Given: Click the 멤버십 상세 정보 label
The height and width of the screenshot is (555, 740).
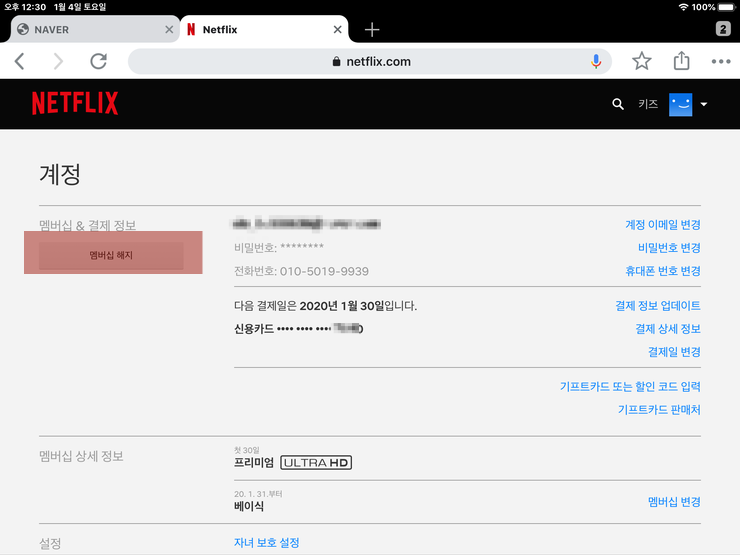Looking at the screenshot, I should 81,456.
